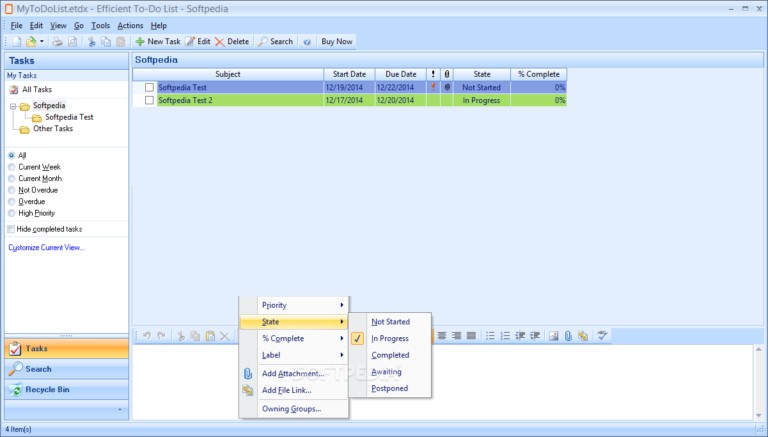Screen dimensions: 768x437
Task: Select the Overdue filter
Action: 12,201
